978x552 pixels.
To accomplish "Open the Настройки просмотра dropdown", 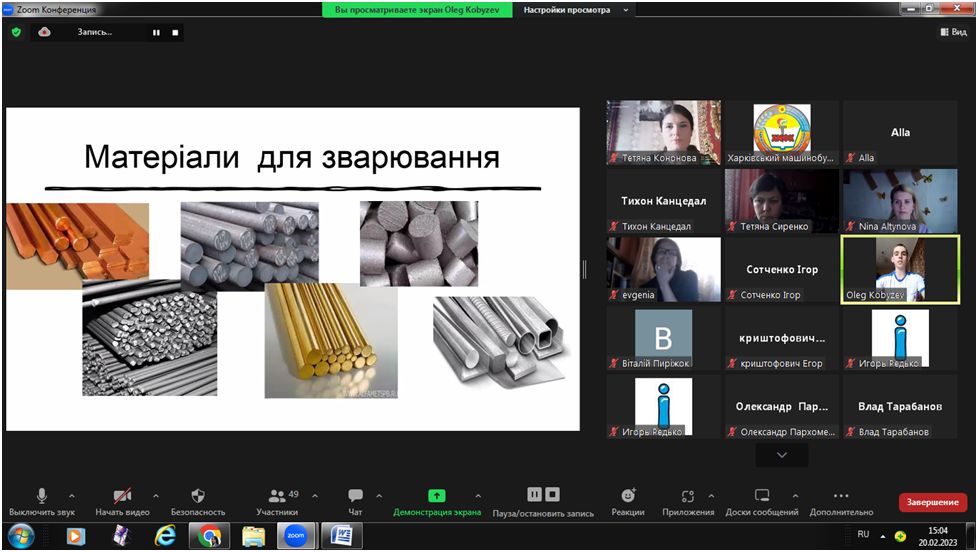I will point(576,10).
